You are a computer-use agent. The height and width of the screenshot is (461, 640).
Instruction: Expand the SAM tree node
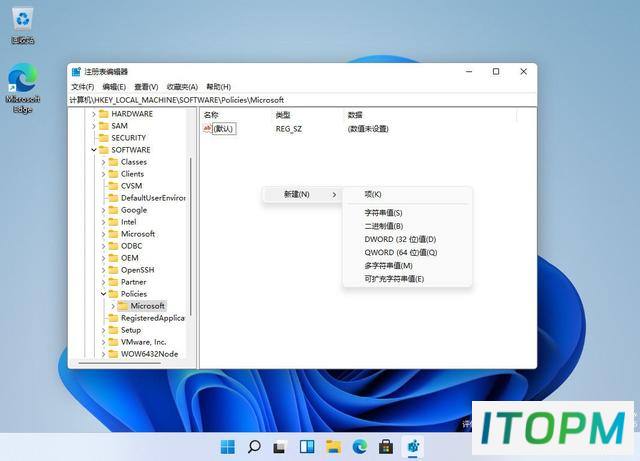pos(94,126)
